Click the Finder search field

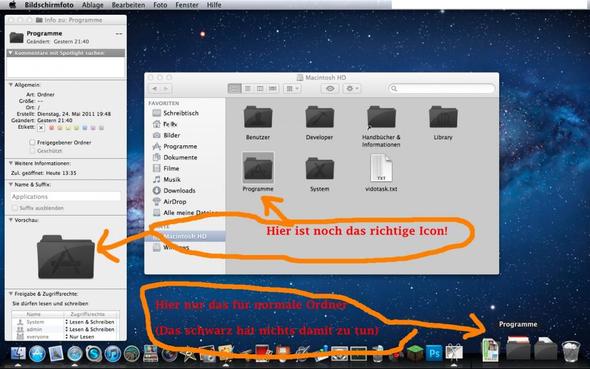(x=441, y=88)
